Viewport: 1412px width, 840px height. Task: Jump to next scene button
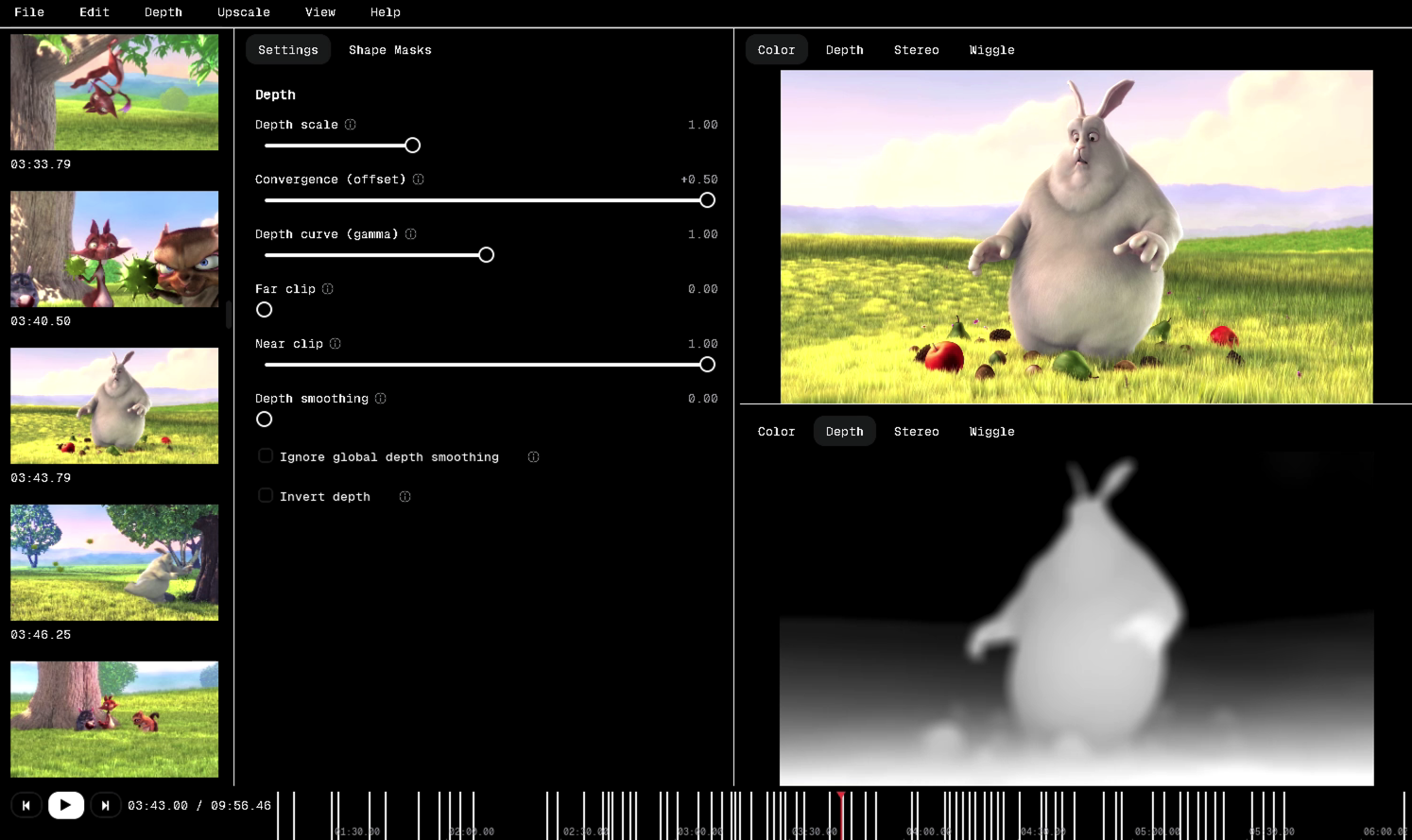click(x=105, y=805)
